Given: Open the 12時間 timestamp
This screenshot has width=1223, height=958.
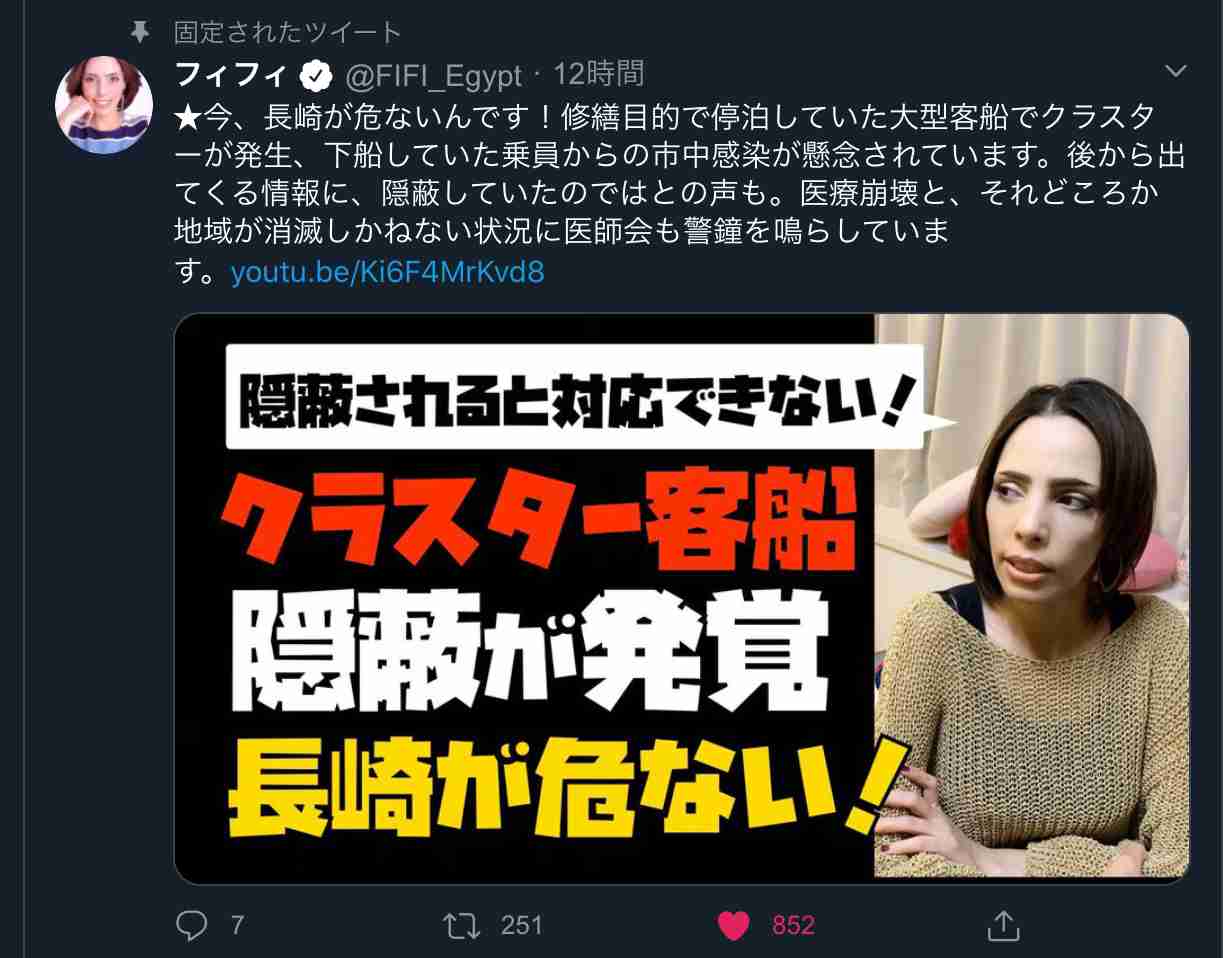Looking at the screenshot, I should [598, 73].
